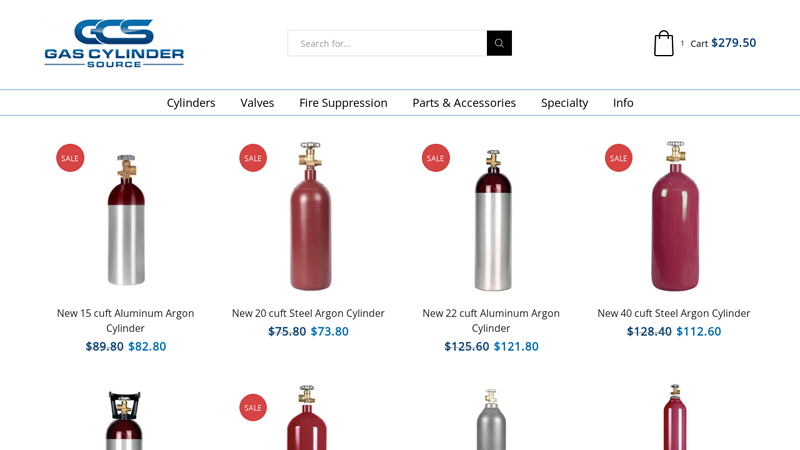Click the search magnifier button
The height and width of the screenshot is (450, 800).
click(x=499, y=43)
